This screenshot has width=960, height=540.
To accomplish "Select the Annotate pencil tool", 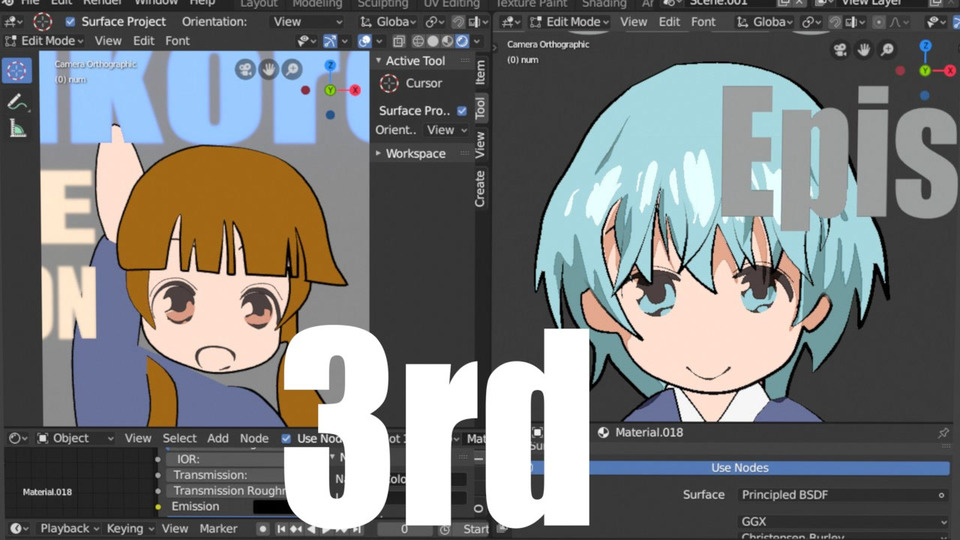I will point(17,102).
